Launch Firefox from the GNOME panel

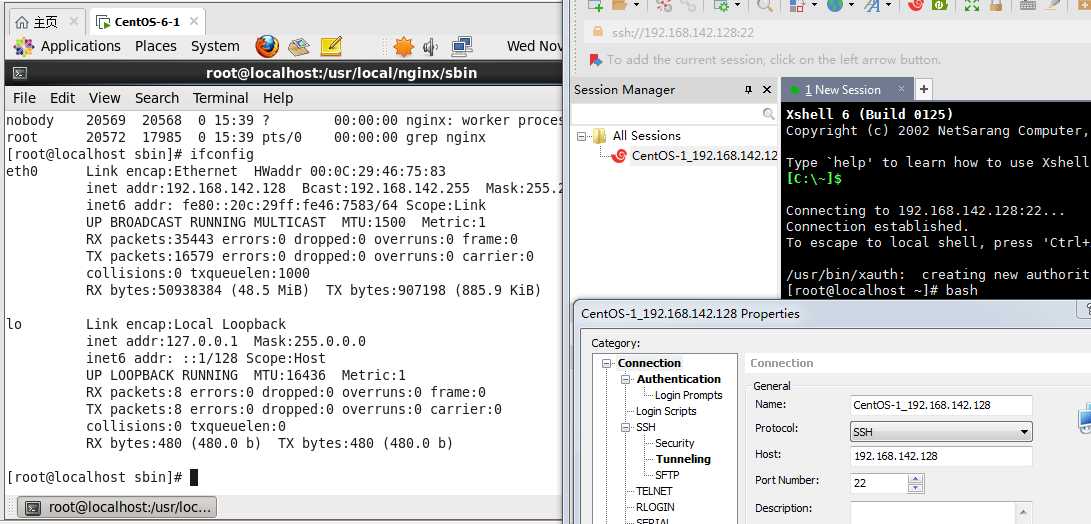pos(267,47)
